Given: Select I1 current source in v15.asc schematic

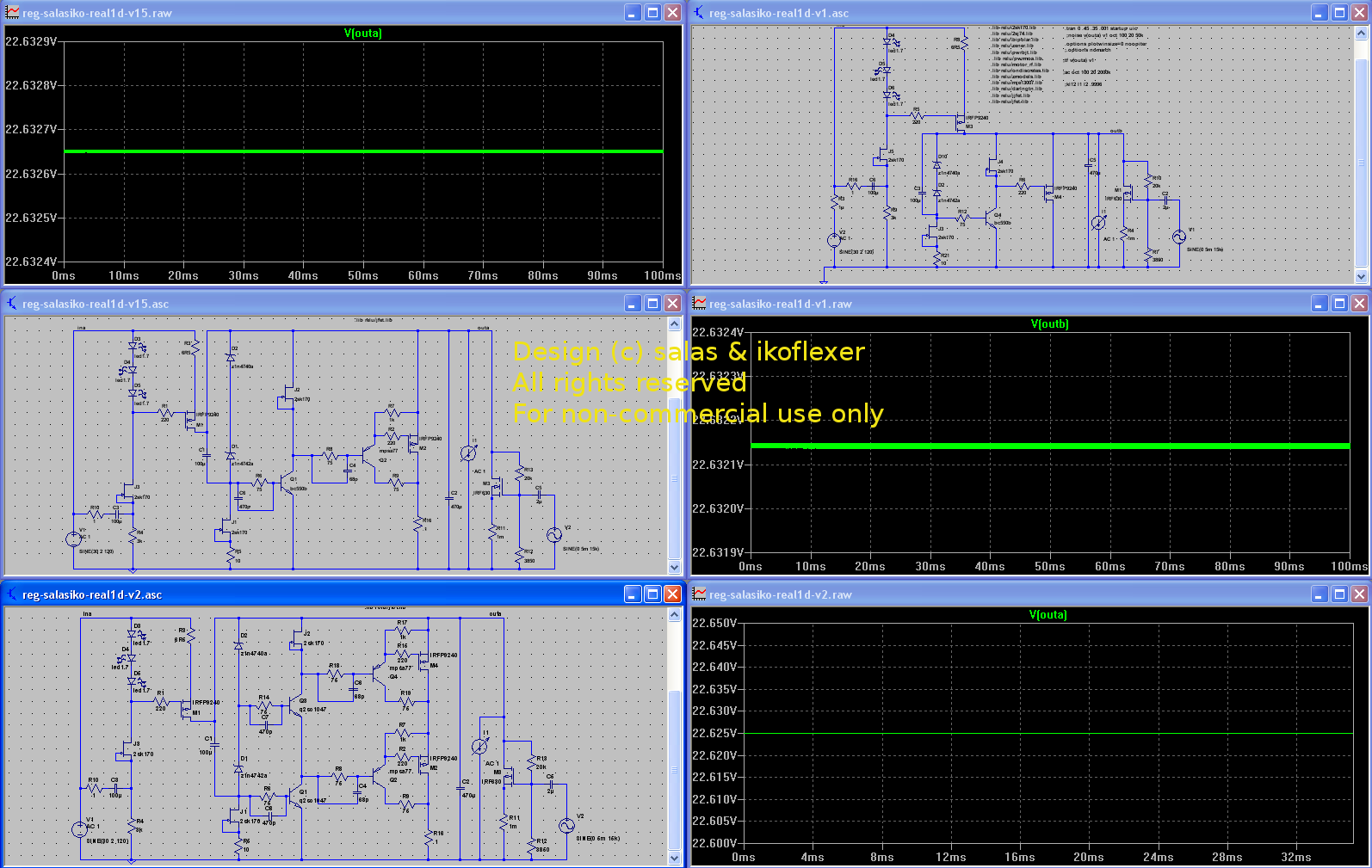Looking at the screenshot, I should (x=468, y=452).
